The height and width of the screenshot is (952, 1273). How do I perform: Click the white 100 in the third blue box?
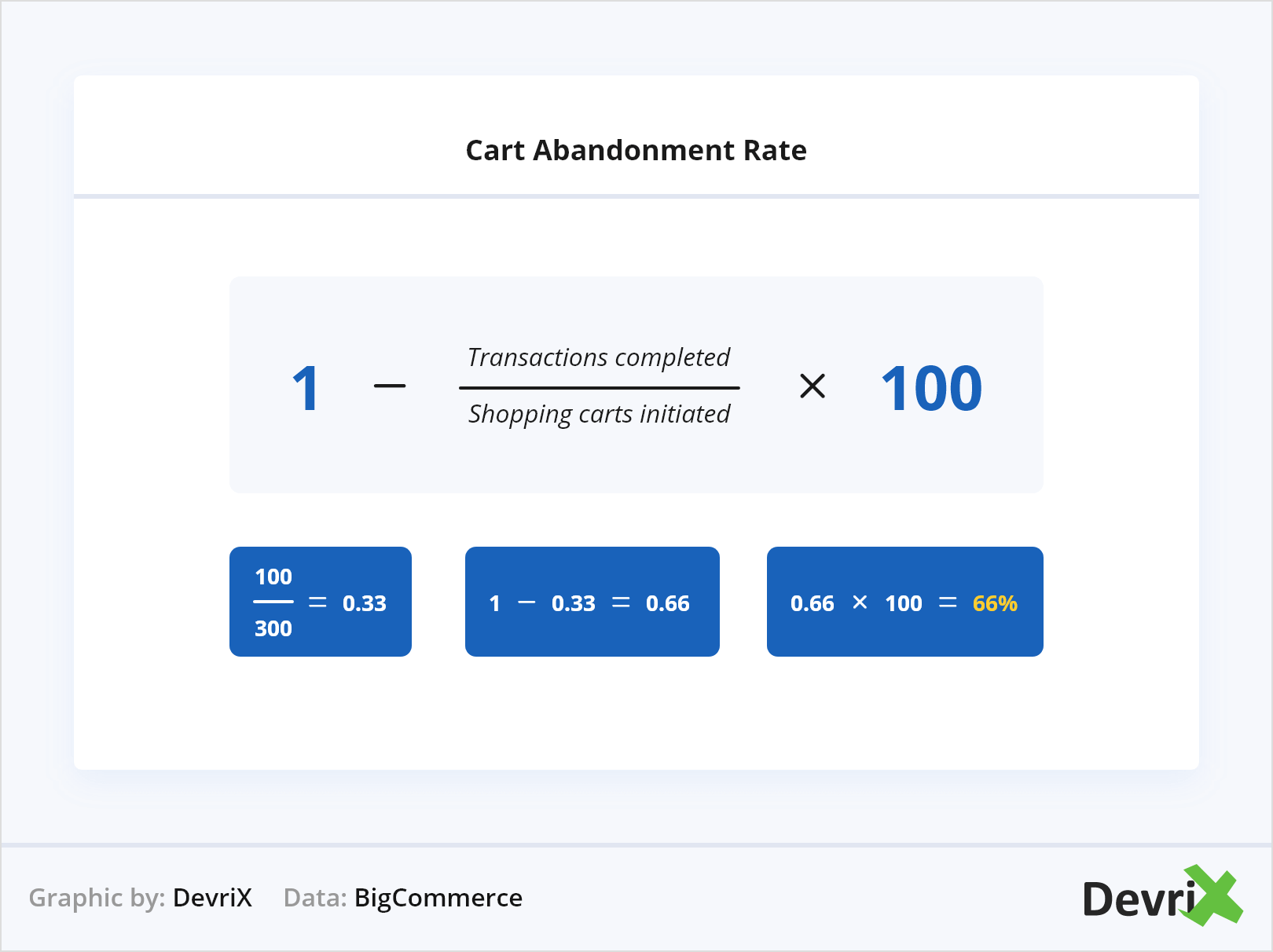904,603
